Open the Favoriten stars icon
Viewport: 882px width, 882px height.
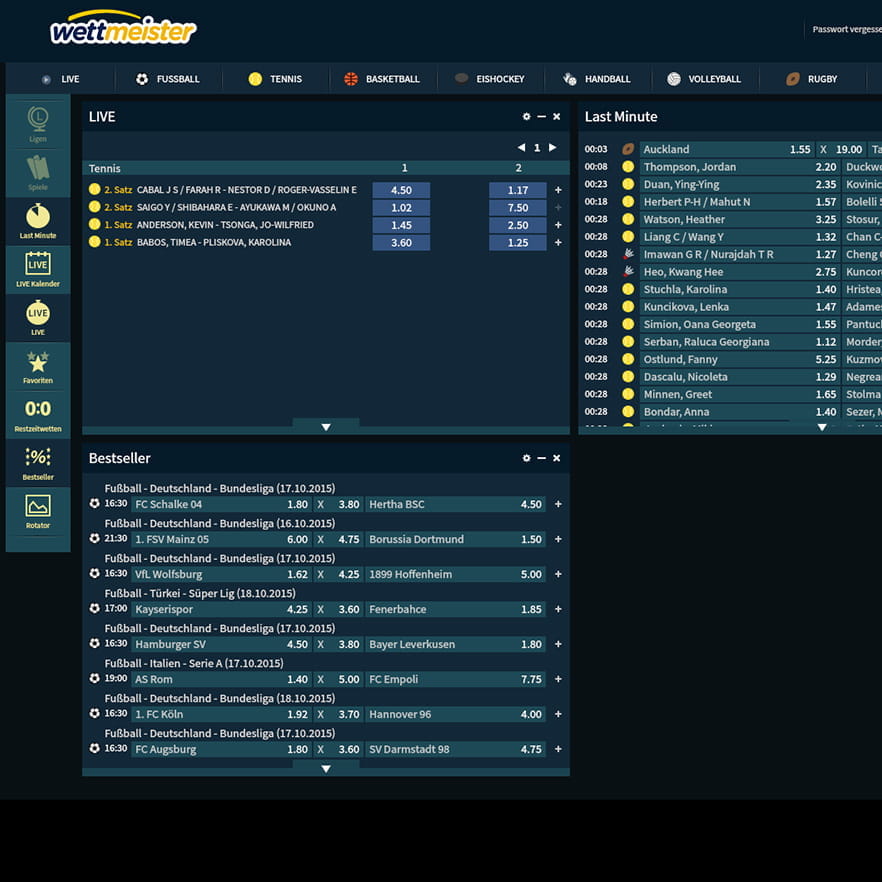click(x=38, y=366)
